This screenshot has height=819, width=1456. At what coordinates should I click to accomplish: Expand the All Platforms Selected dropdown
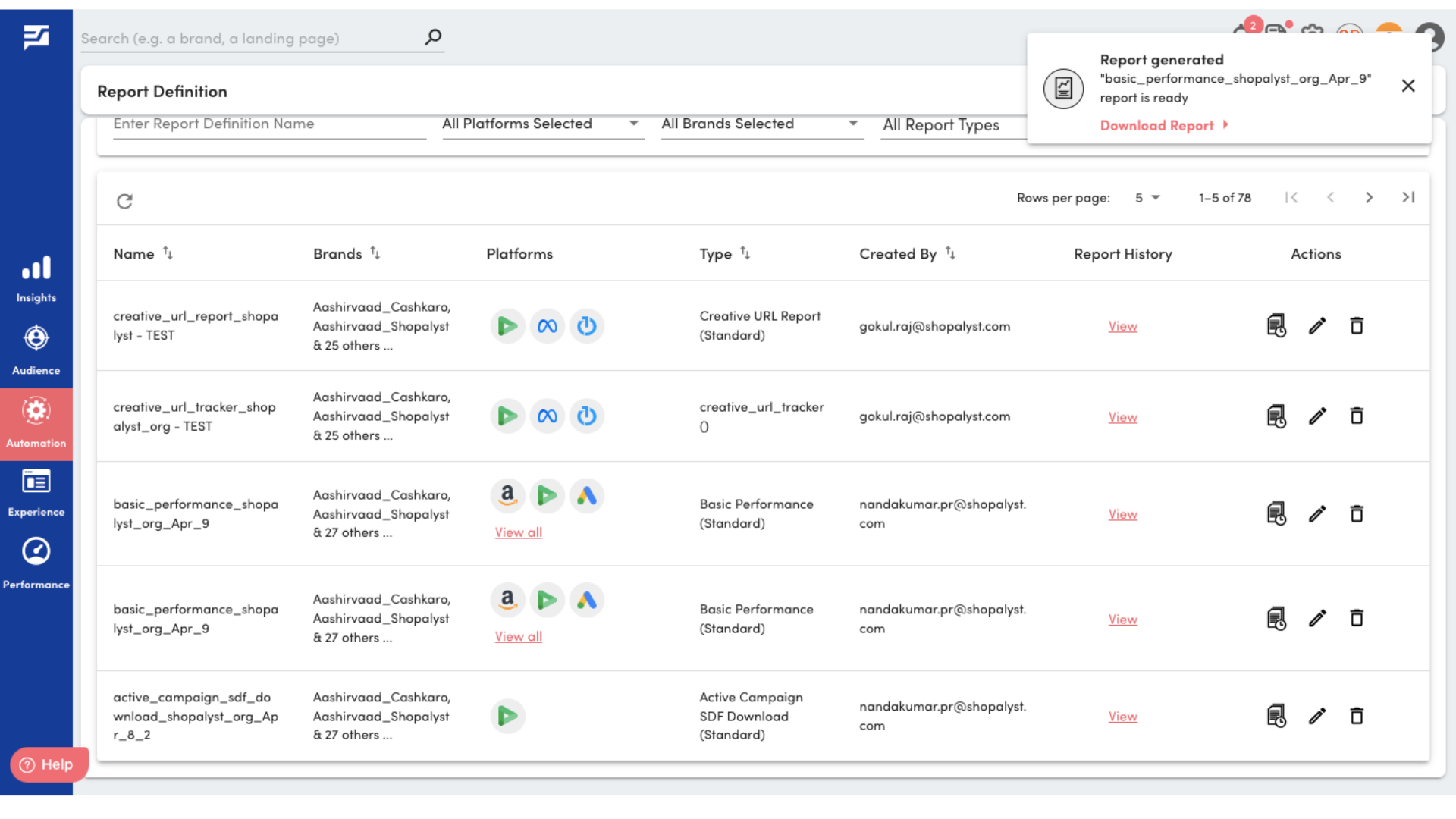(x=543, y=124)
